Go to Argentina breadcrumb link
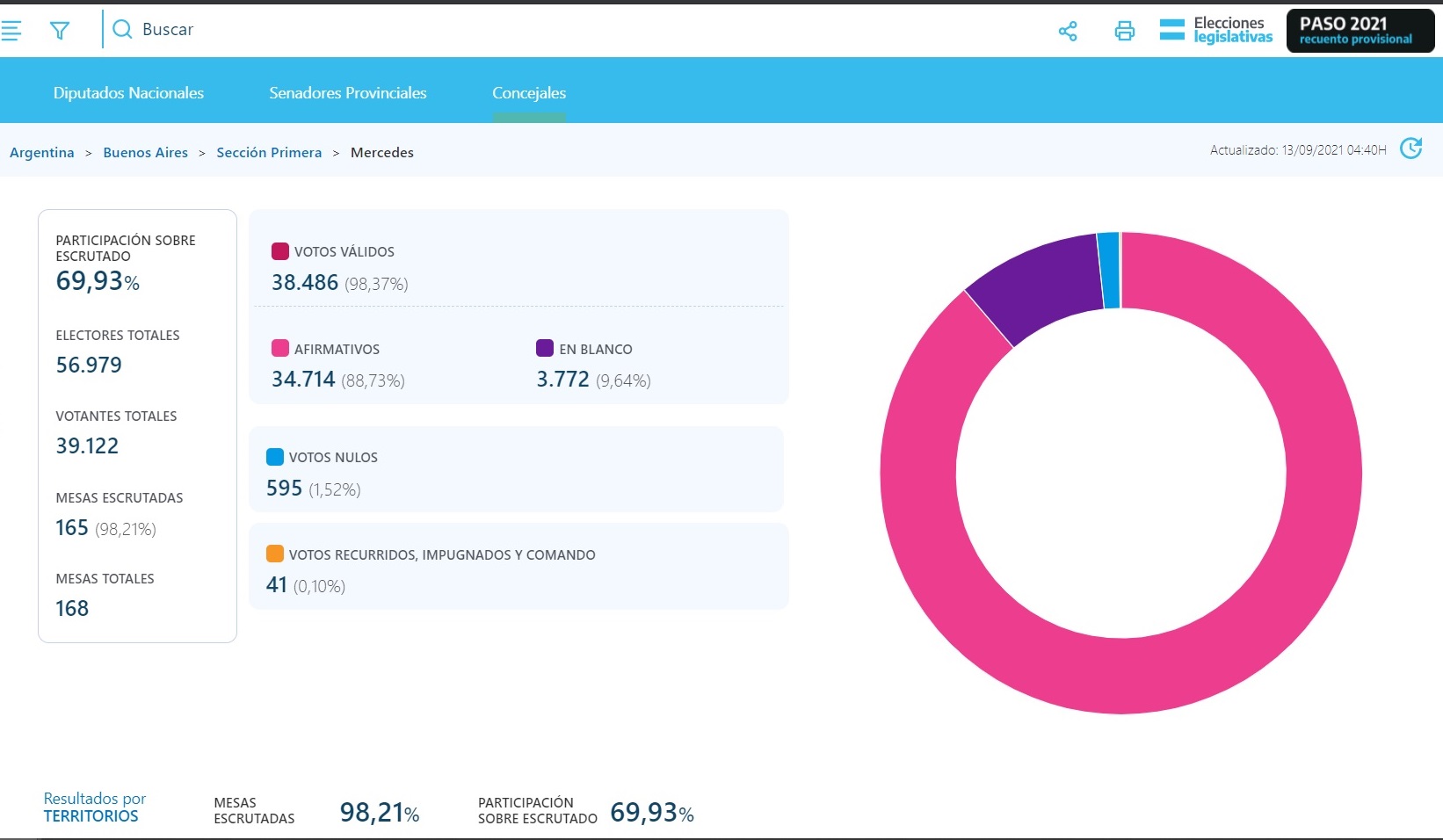The image size is (1443, 840). point(42,153)
